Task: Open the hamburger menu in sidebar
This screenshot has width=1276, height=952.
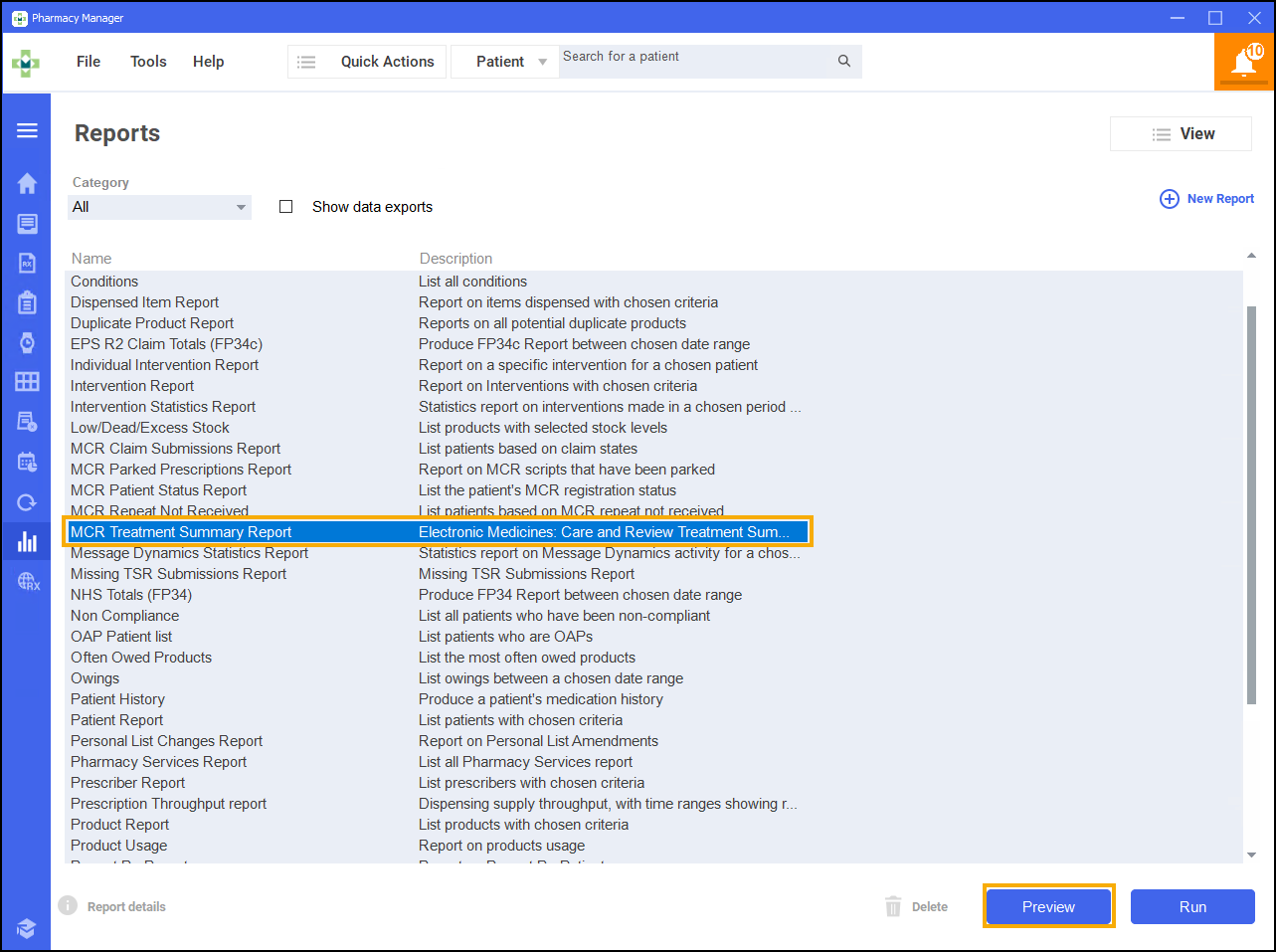Action: click(27, 130)
